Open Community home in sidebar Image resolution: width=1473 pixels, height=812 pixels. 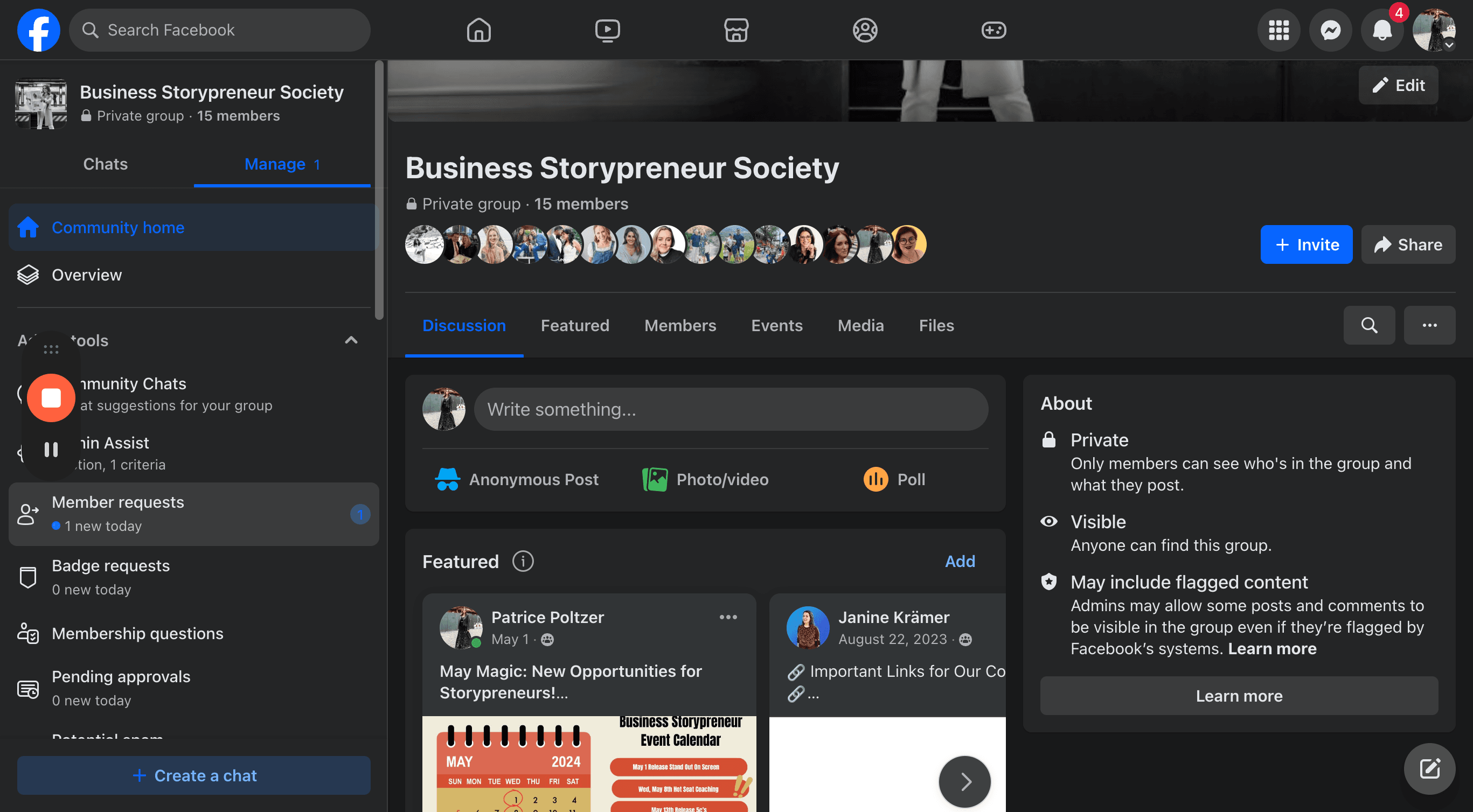pos(194,227)
